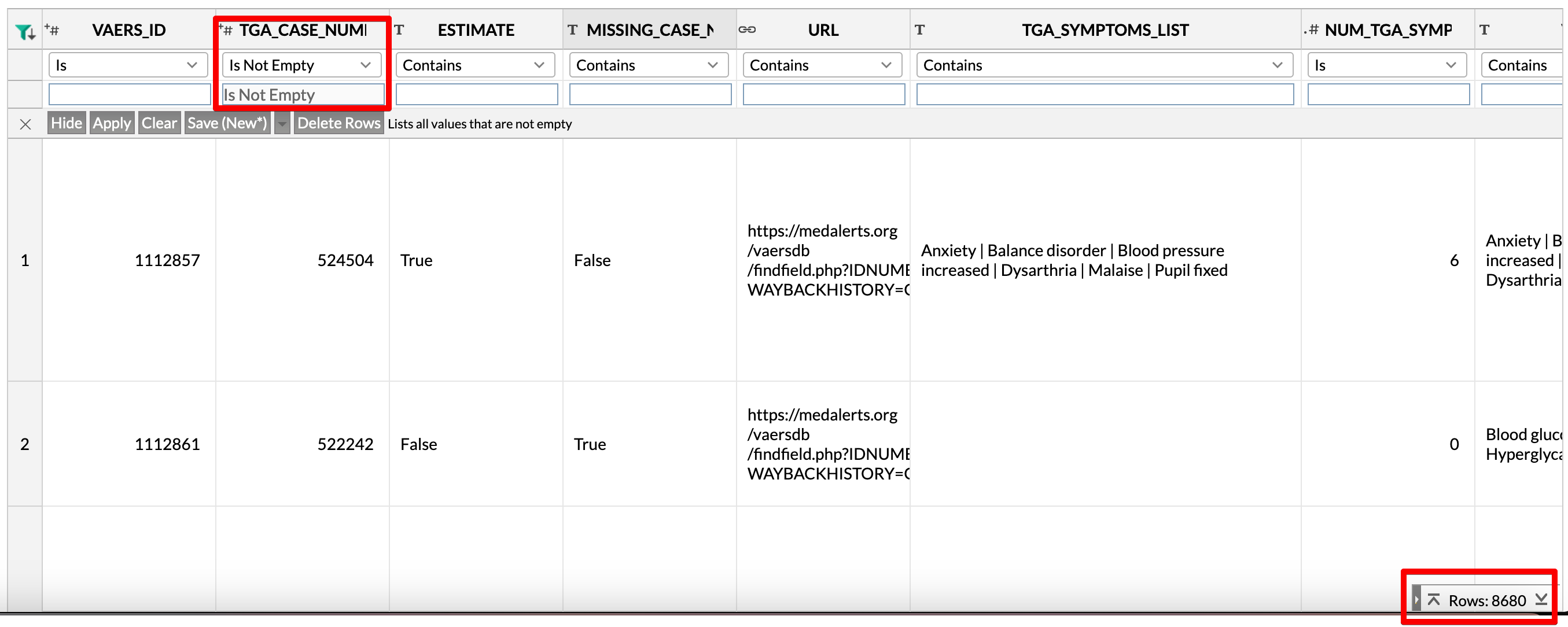Viewport: 1568px width, 627px height.
Task: Open MISSING_CASE 'Contains' operator dropdown
Action: tap(649, 65)
